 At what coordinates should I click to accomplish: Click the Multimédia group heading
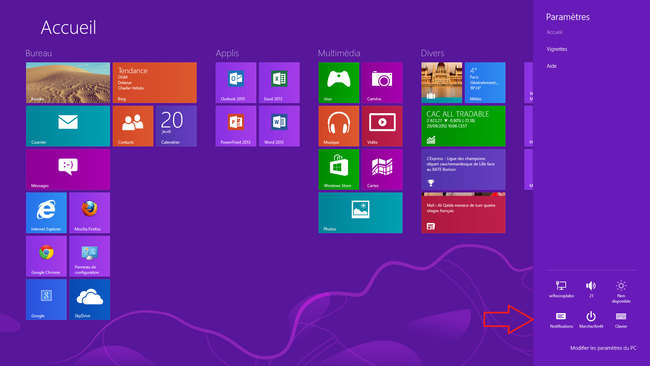coord(339,53)
